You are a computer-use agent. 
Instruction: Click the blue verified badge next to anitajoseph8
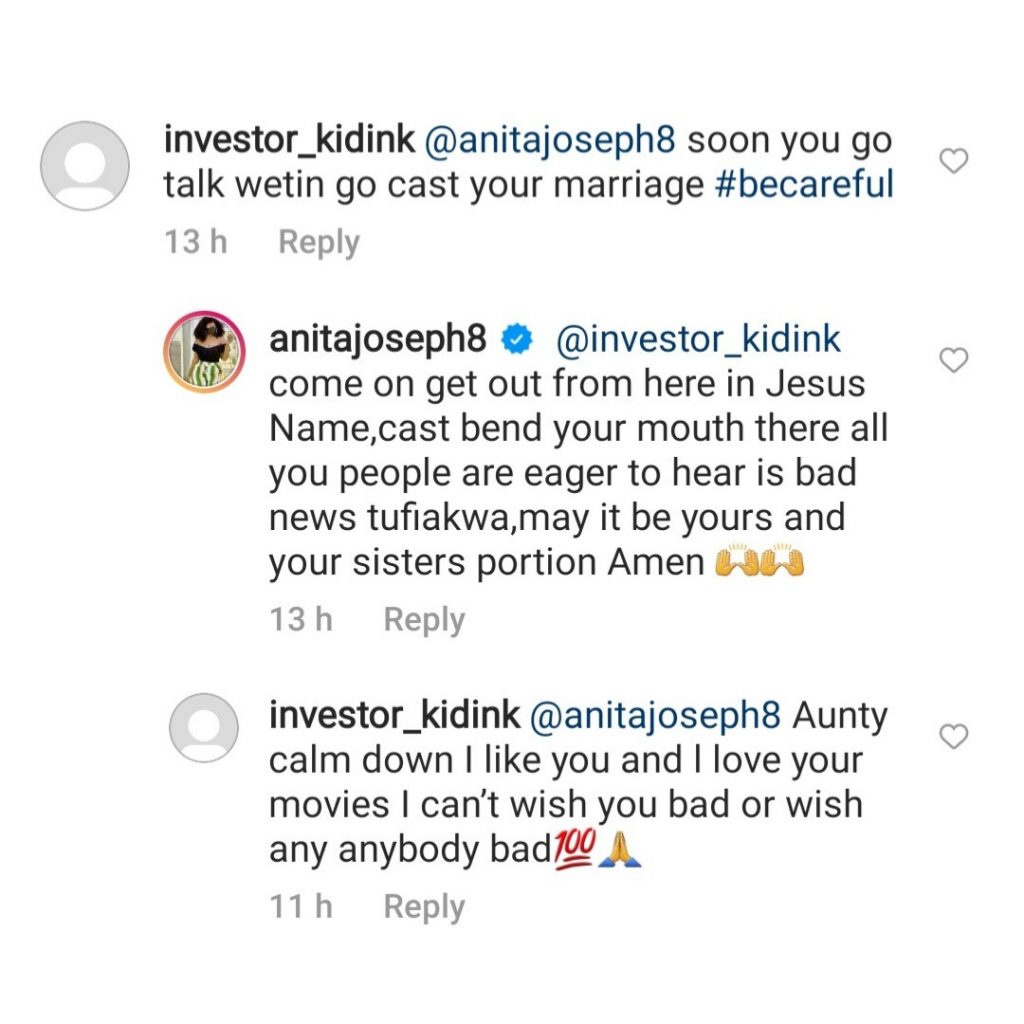[515, 341]
